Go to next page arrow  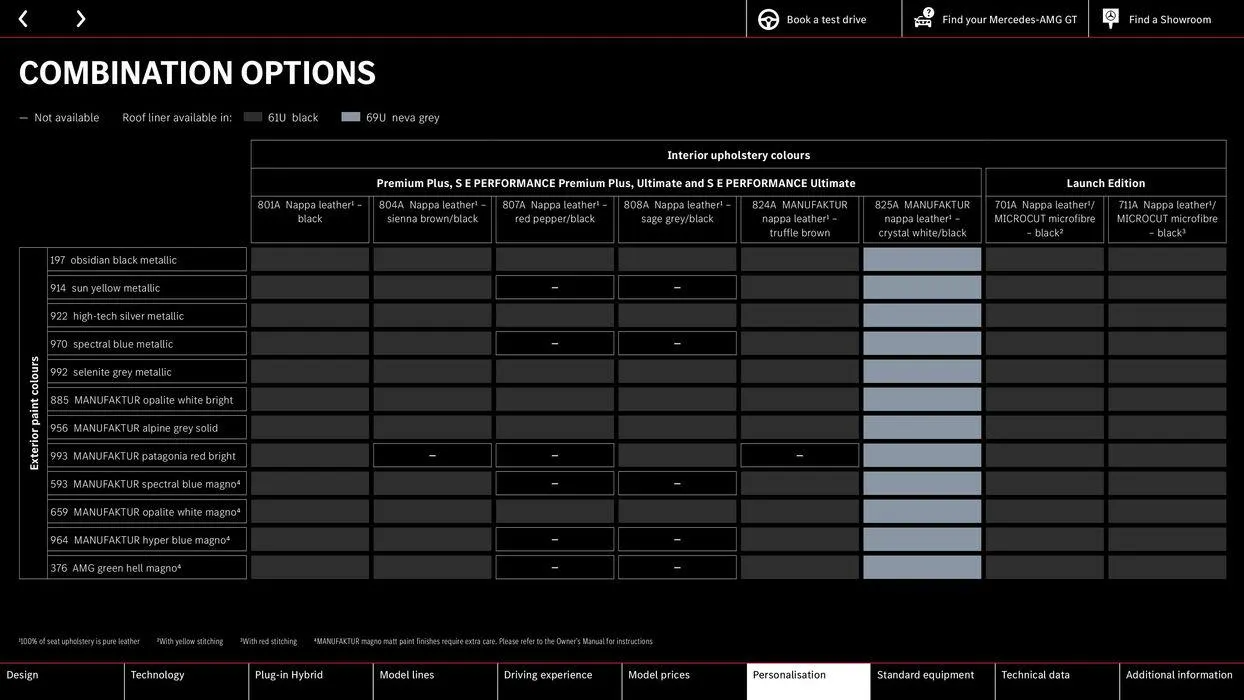pos(81,19)
